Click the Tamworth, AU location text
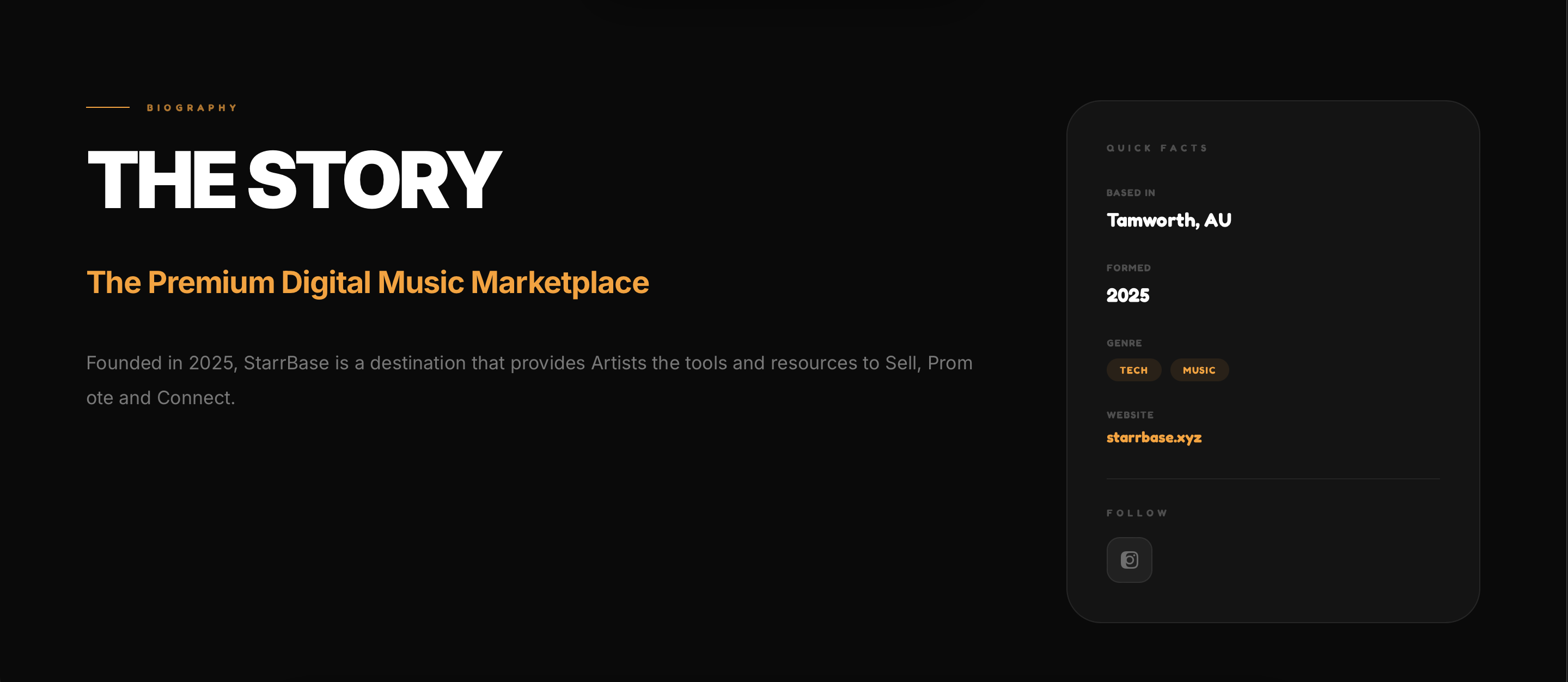1568x682 pixels. click(1168, 220)
